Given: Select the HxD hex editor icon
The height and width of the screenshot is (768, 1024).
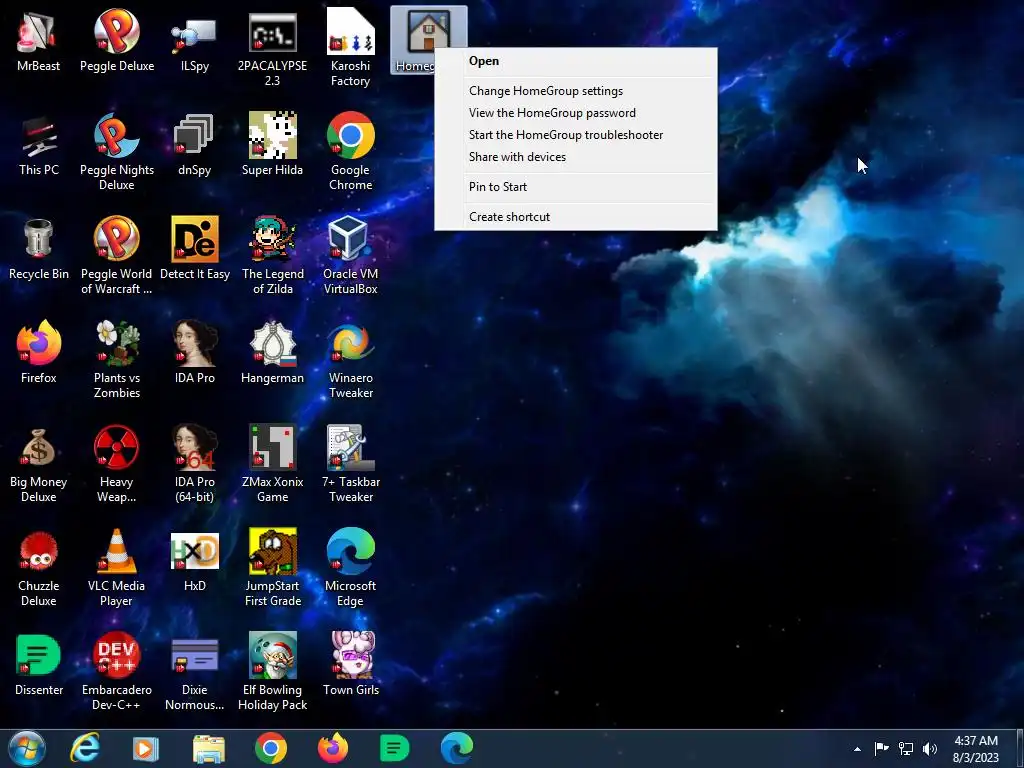Looking at the screenshot, I should coord(195,560).
